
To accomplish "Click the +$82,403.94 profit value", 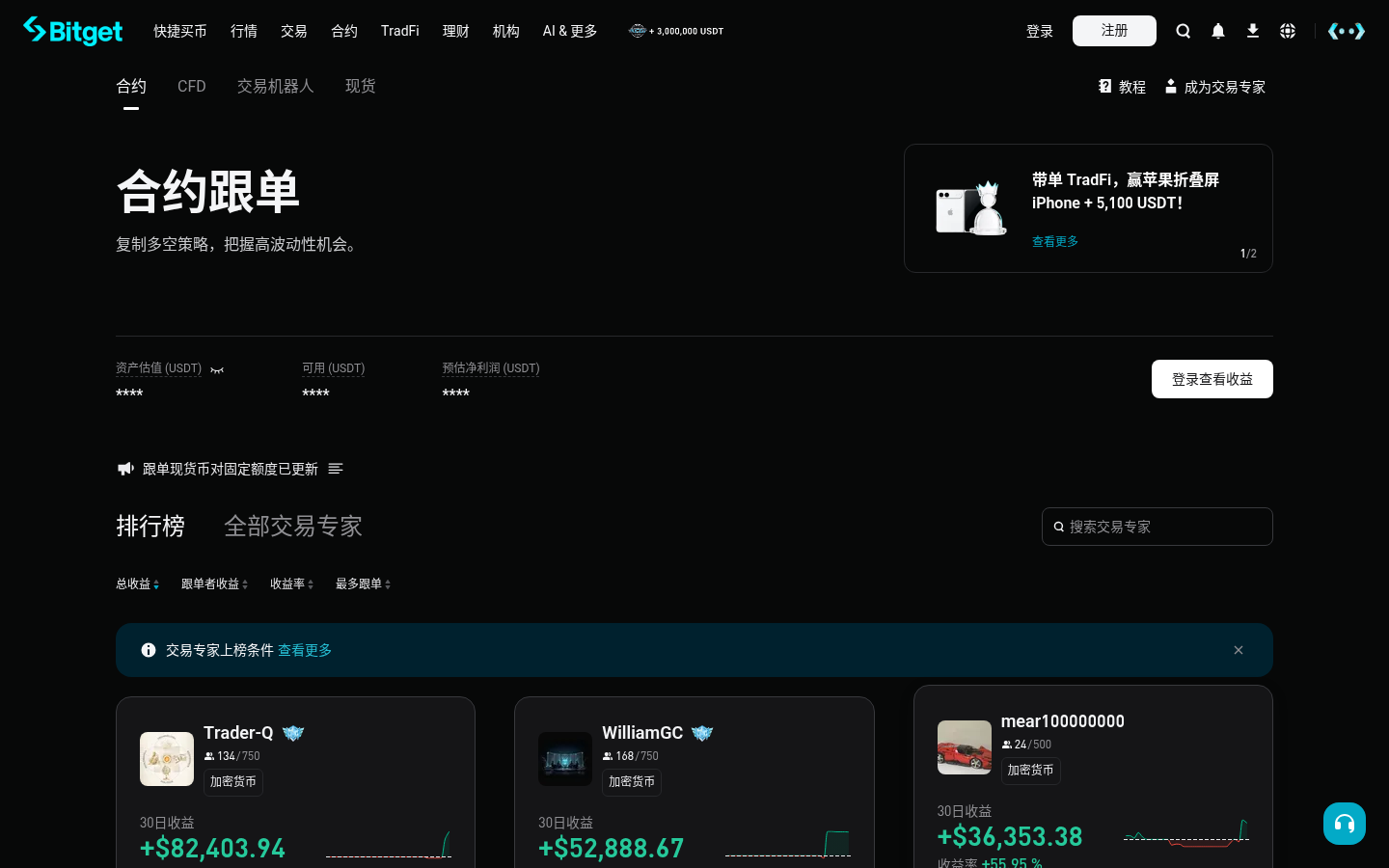I will tap(212, 849).
